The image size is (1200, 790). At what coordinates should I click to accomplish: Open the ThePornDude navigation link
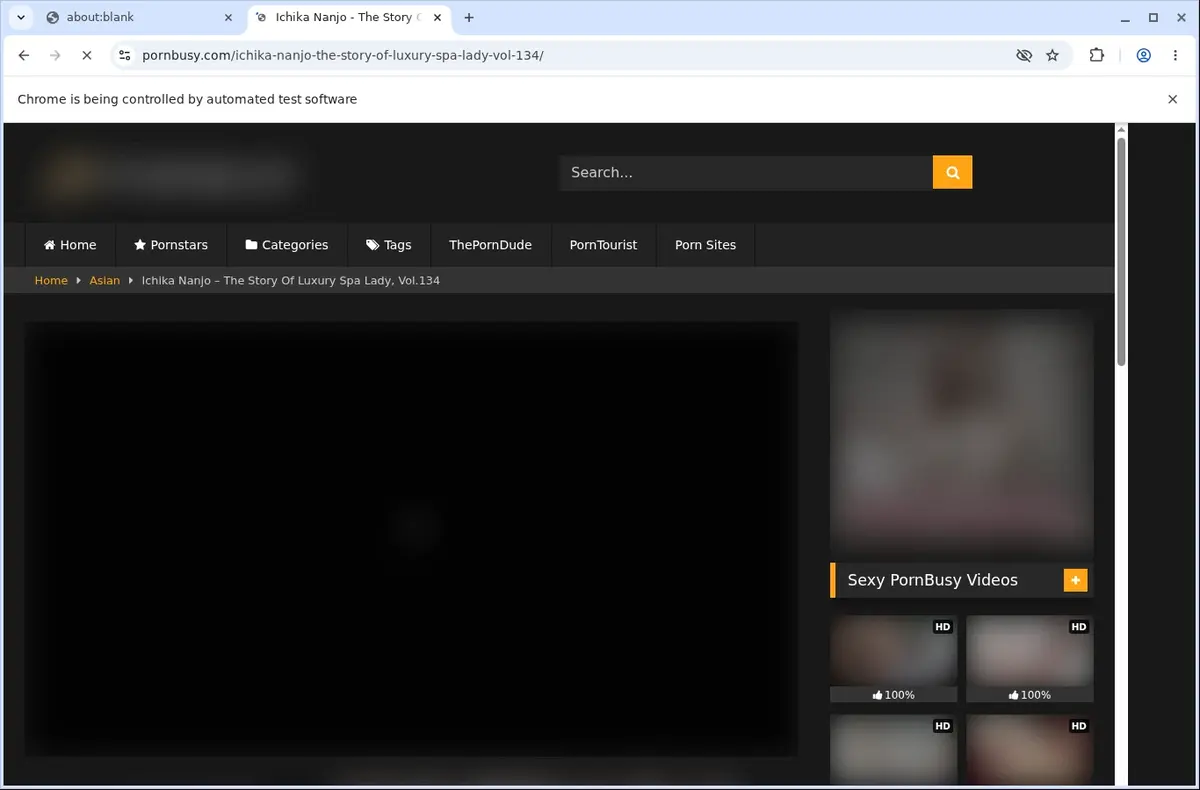pyautogui.click(x=491, y=245)
